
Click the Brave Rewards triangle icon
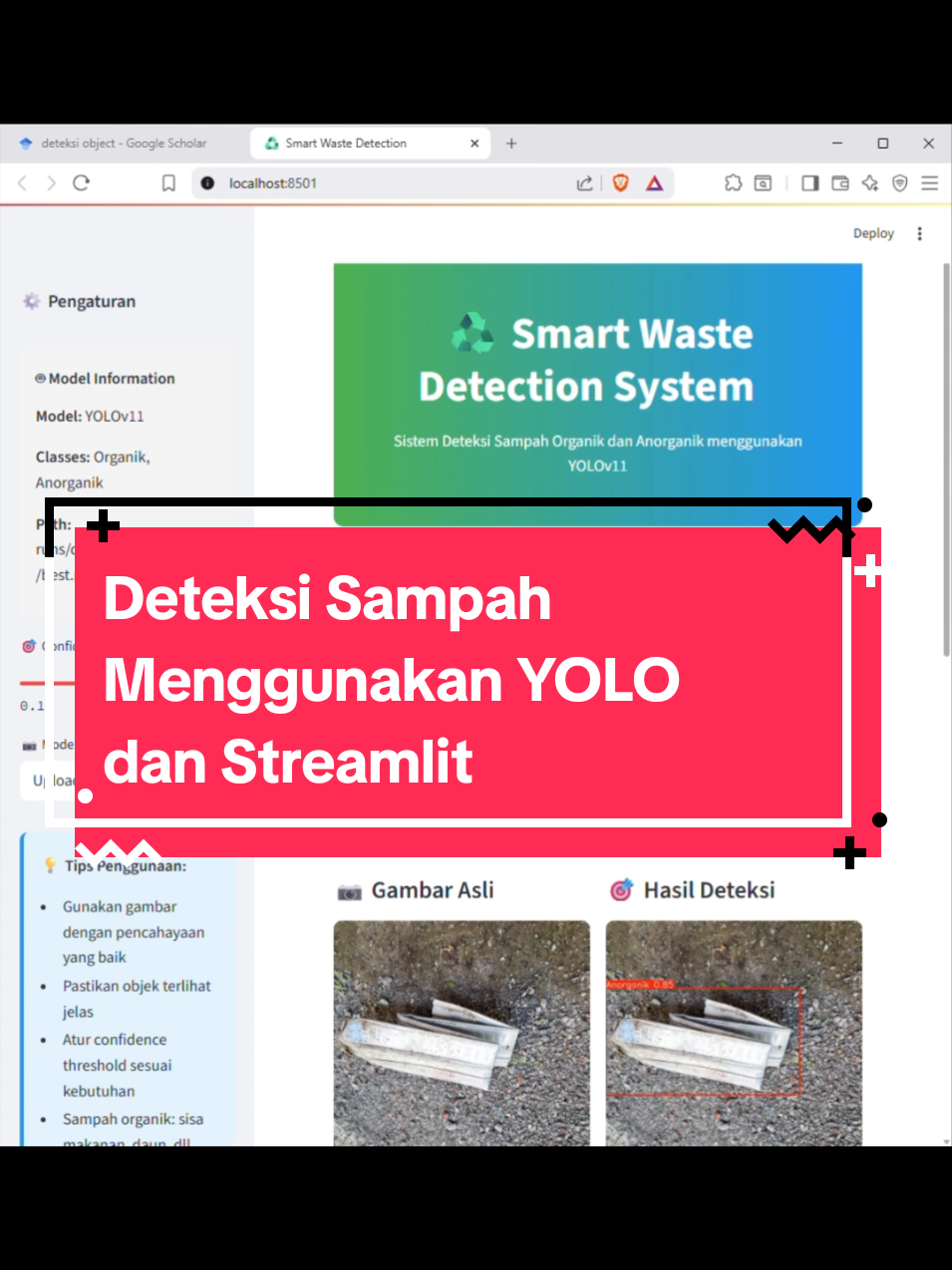click(x=655, y=183)
